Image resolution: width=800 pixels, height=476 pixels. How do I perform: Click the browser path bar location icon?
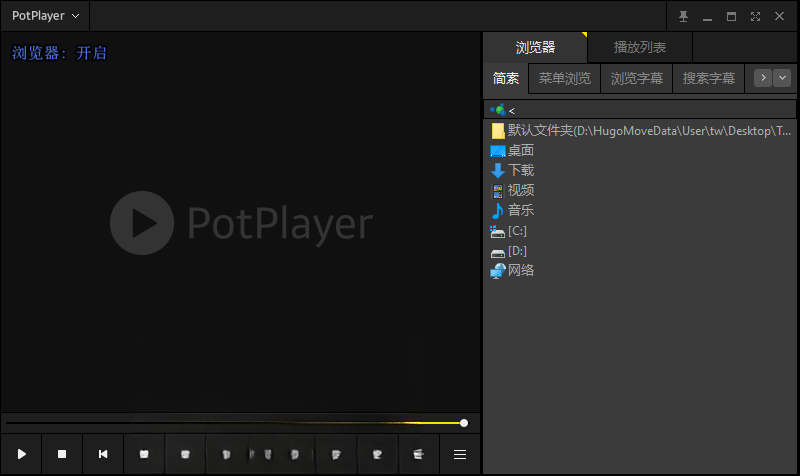(497, 110)
